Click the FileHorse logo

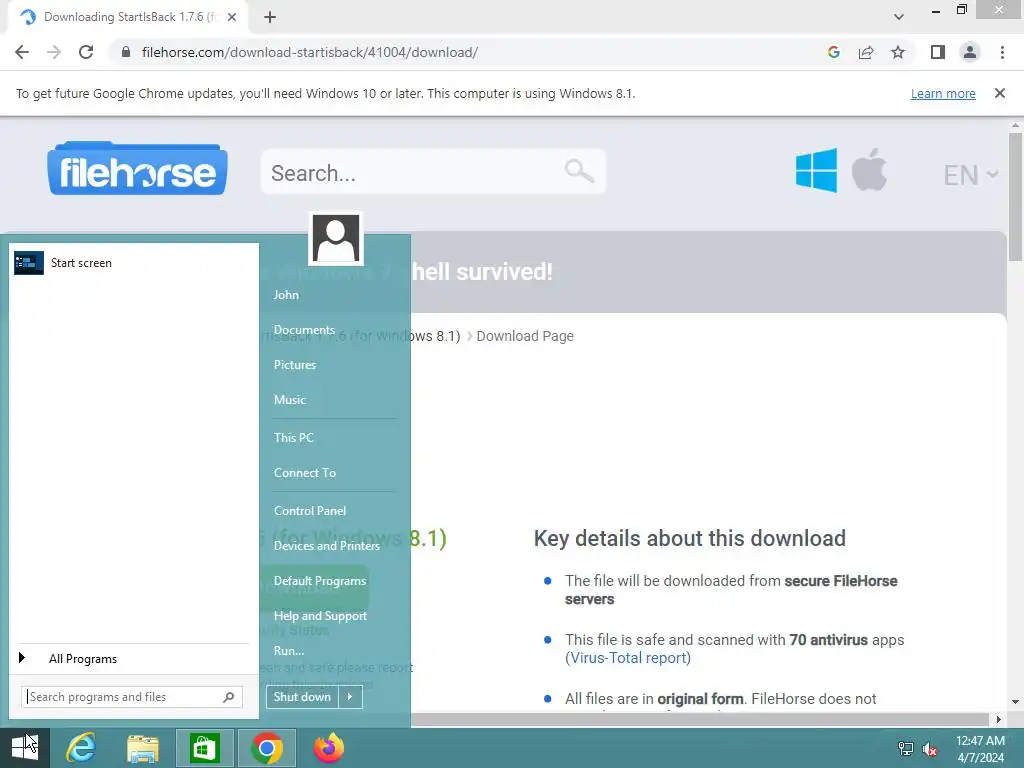coord(137,168)
